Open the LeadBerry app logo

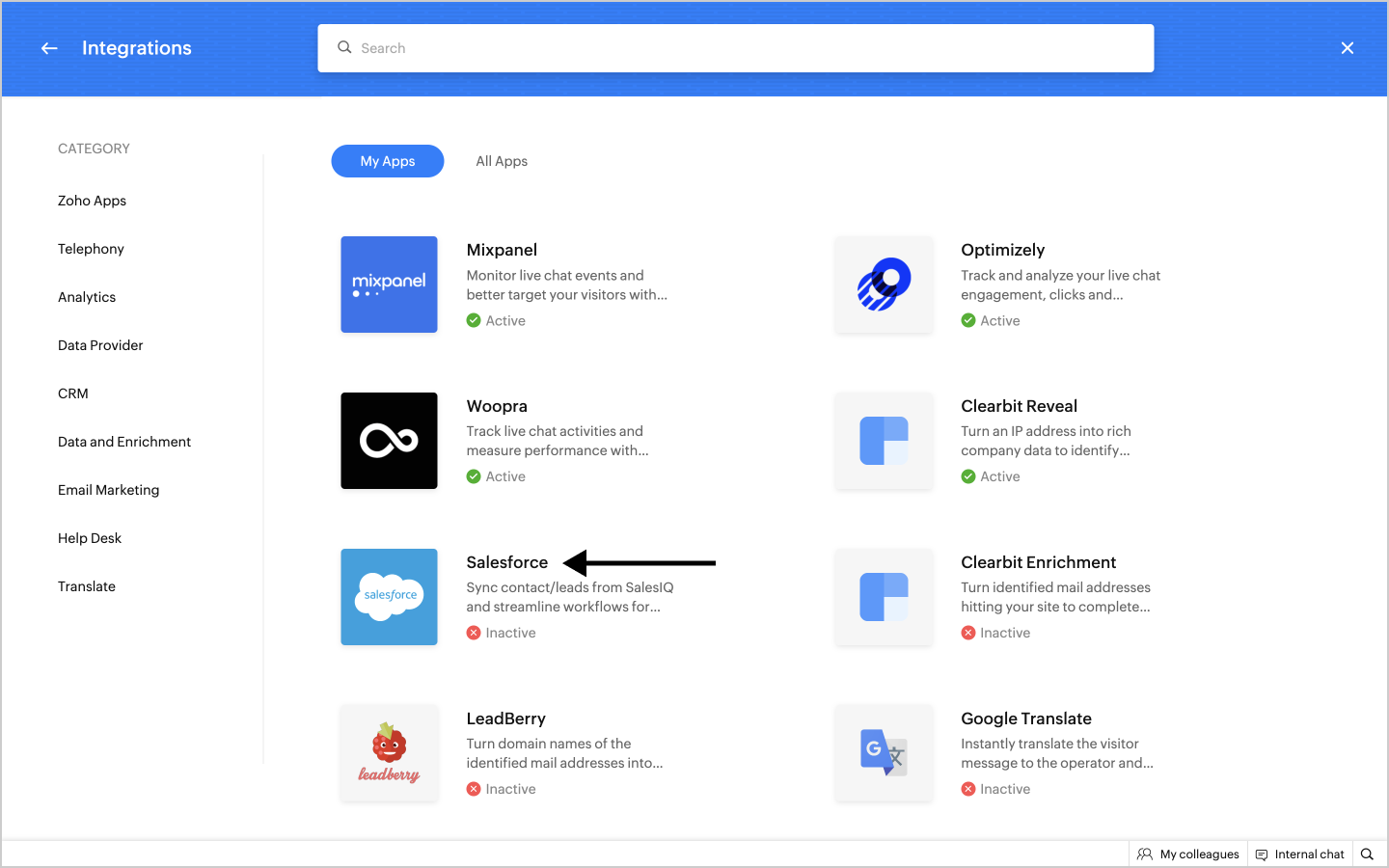pyautogui.click(x=389, y=753)
